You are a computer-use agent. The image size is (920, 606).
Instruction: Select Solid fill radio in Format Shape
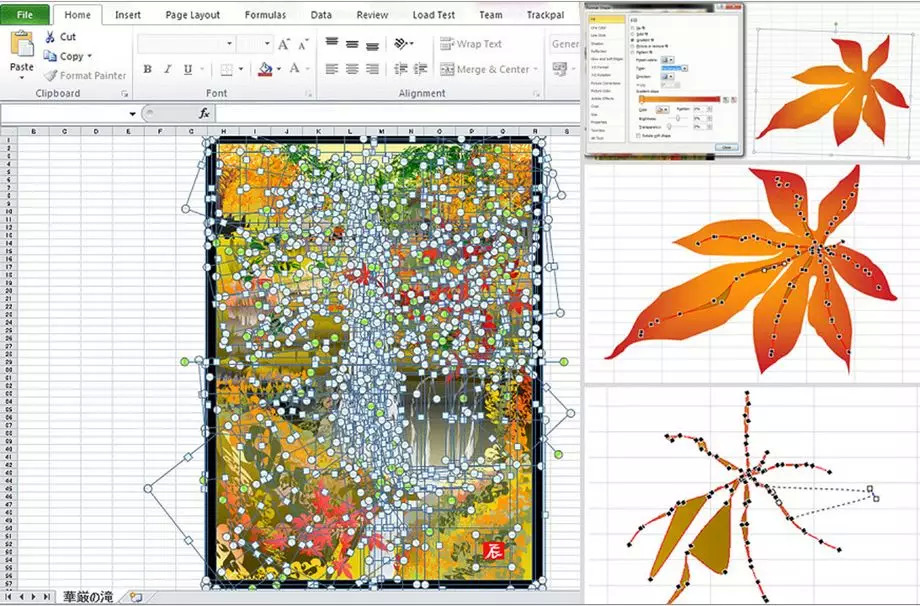632,34
